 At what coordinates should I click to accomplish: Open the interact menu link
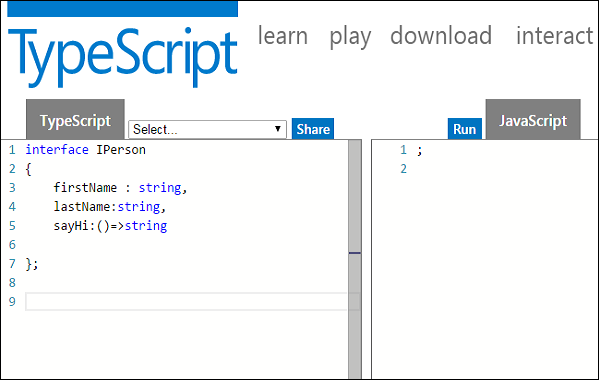tap(554, 36)
